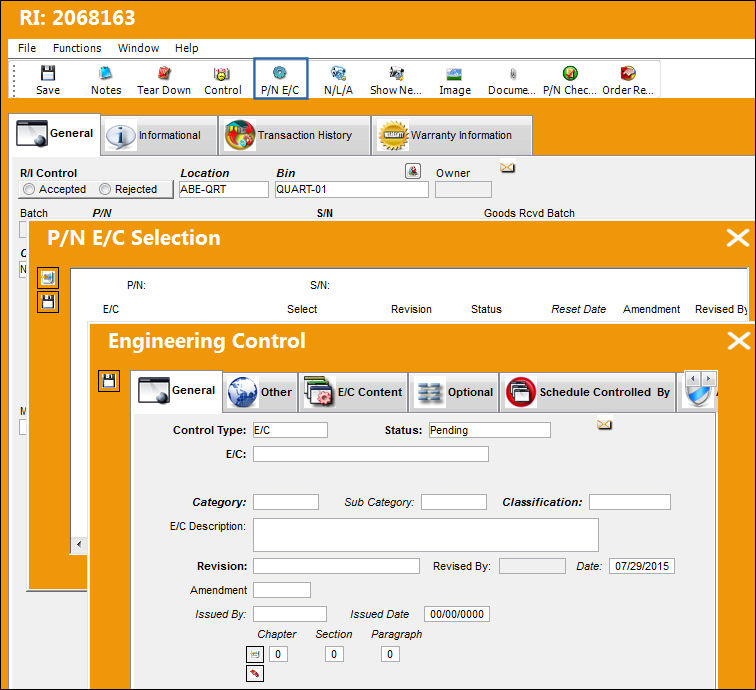Click the Image toolbar icon
Image resolution: width=756 pixels, height=690 pixels.
coord(455,80)
